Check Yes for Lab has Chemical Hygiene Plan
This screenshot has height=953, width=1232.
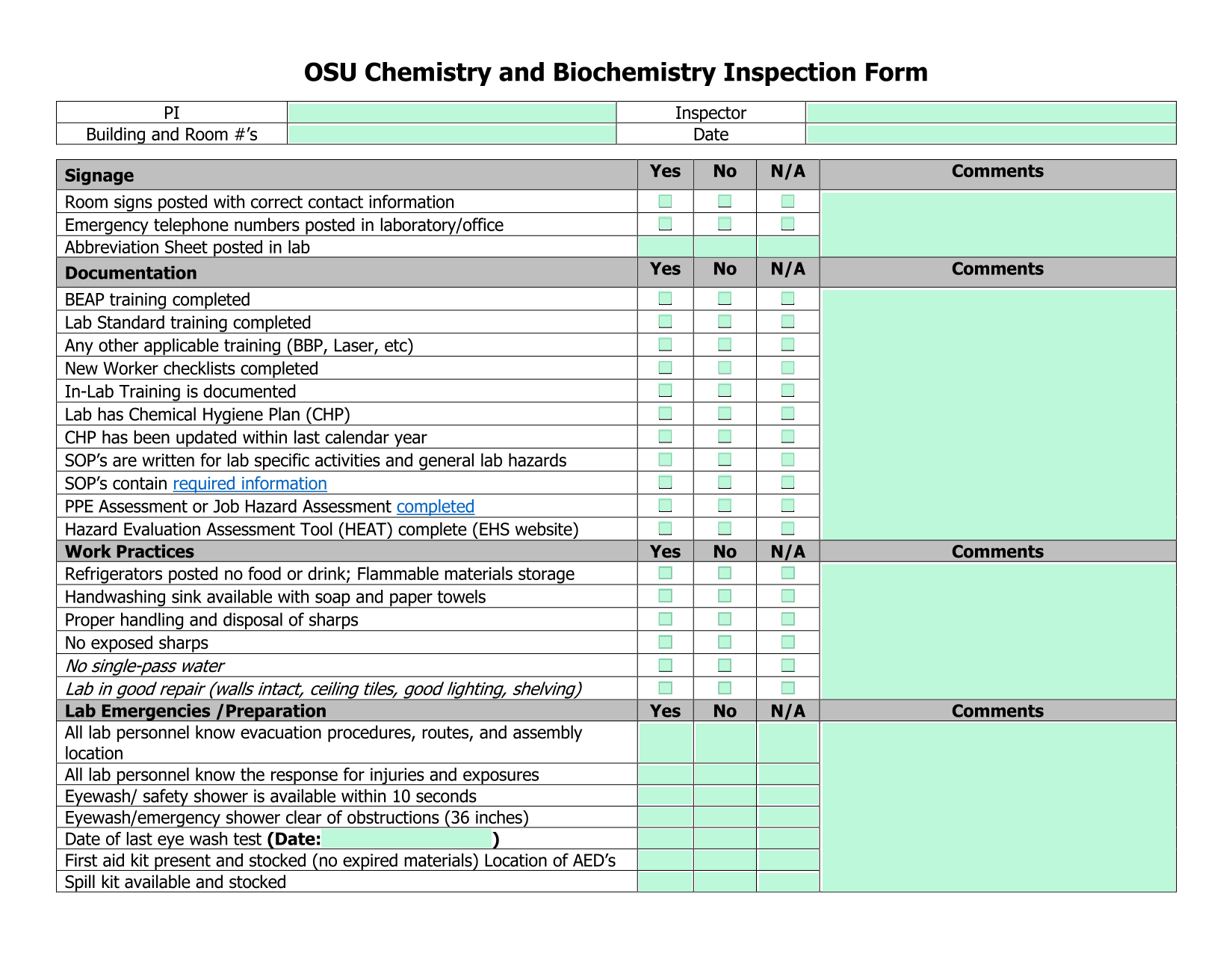[665, 414]
